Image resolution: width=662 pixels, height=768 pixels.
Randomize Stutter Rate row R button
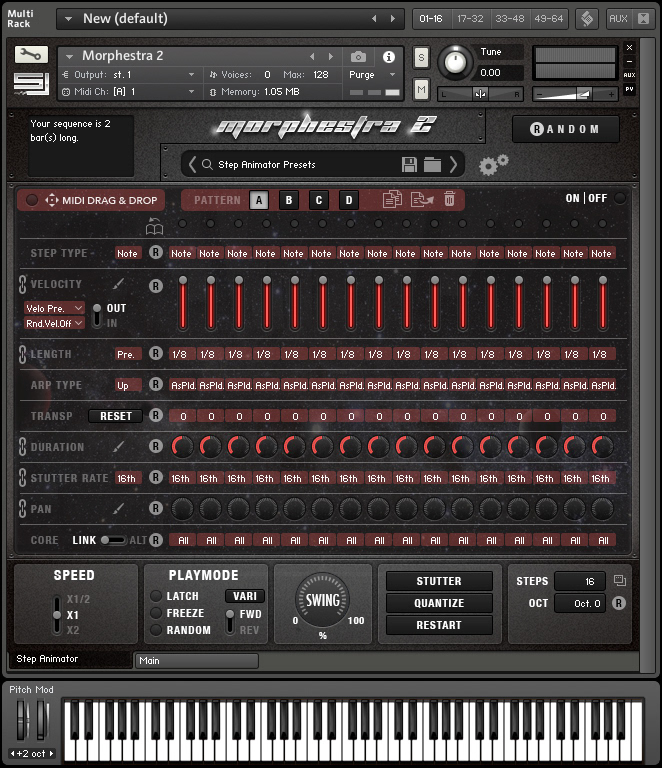(156, 477)
